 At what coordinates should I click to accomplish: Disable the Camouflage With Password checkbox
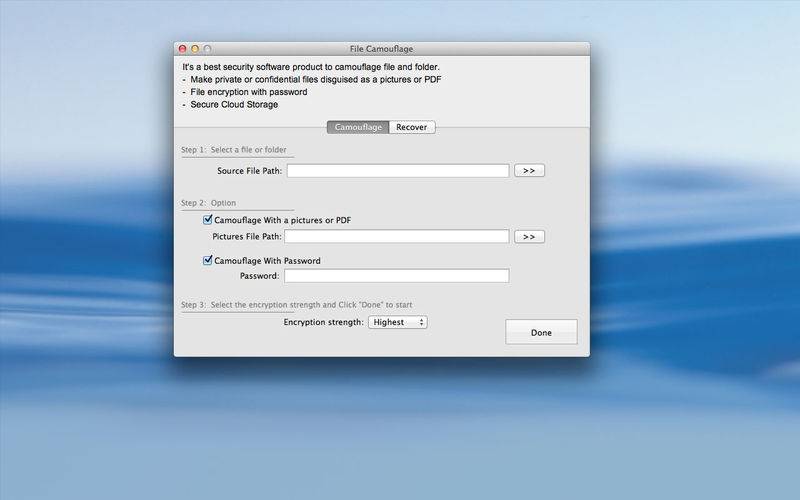point(208,261)
